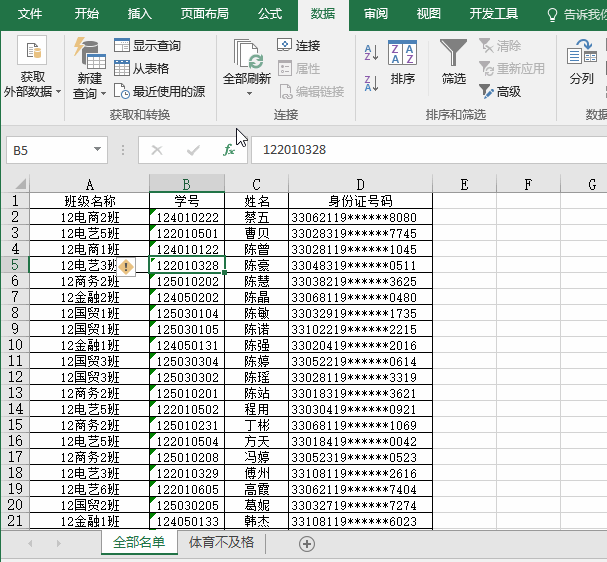This screenshot has height=562, width=607.
Task: Click cell 12电艺6班
Action: point(89,489)
